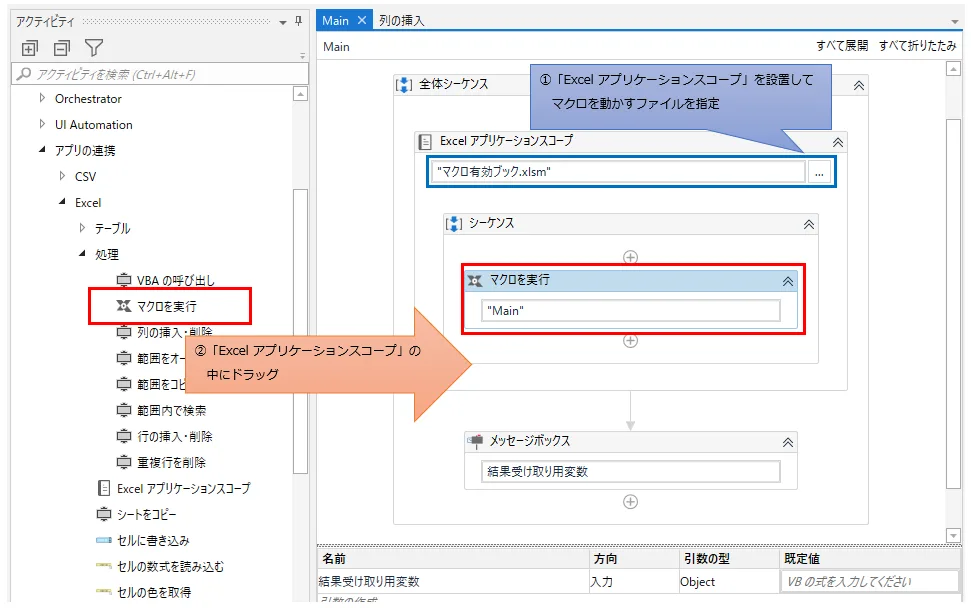
Task: Click the collapse-all icon in activities panel
Action: [60, 49]
